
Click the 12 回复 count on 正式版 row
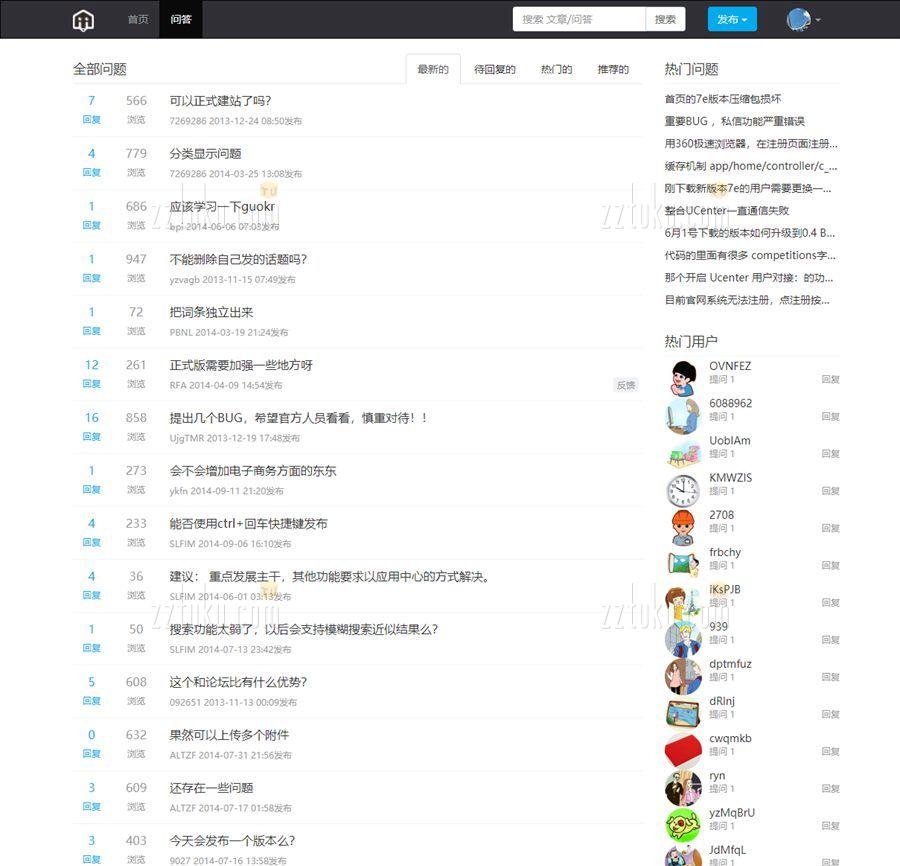tap(91, 373)
